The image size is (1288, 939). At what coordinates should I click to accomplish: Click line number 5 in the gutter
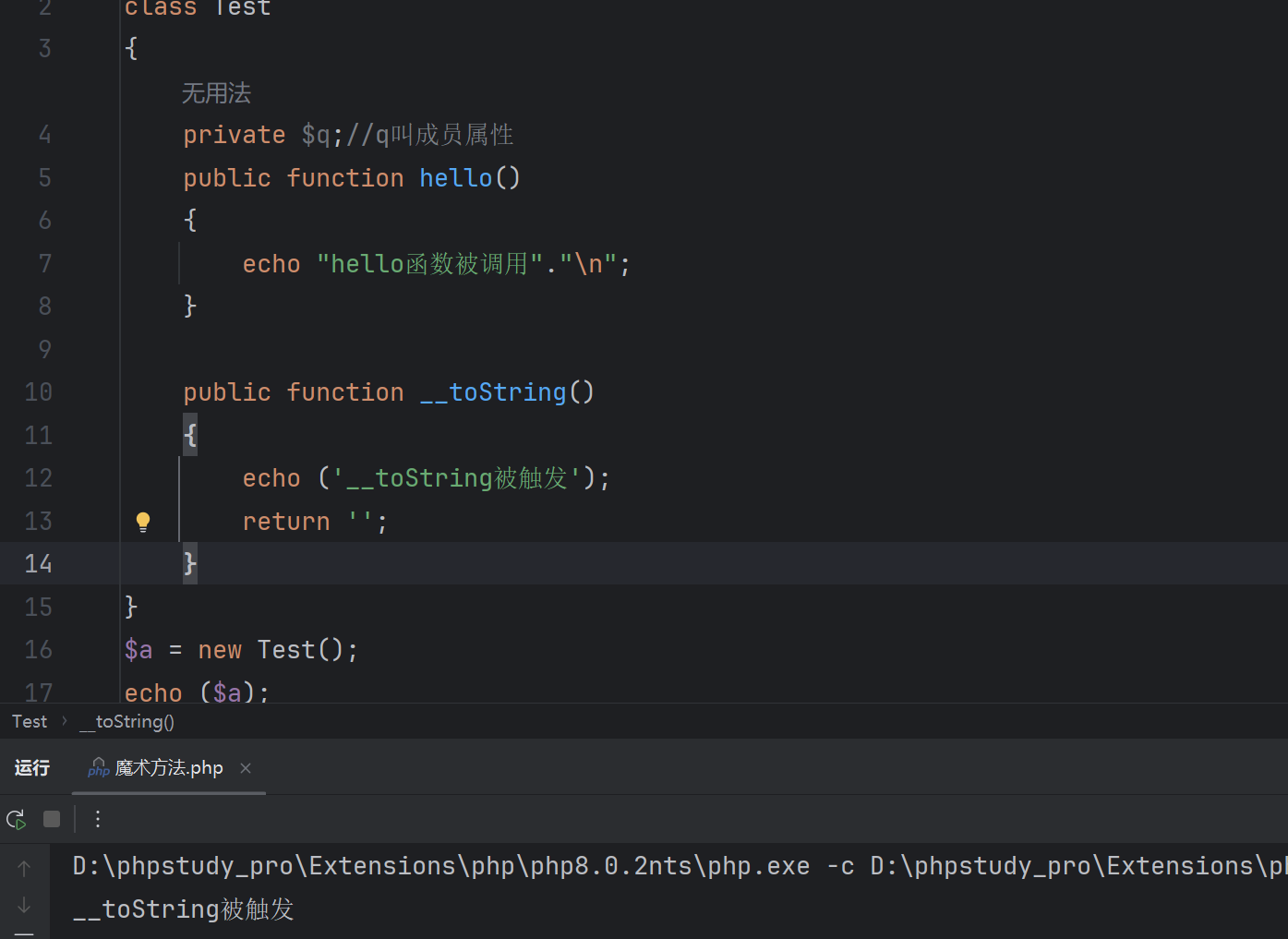45,177
